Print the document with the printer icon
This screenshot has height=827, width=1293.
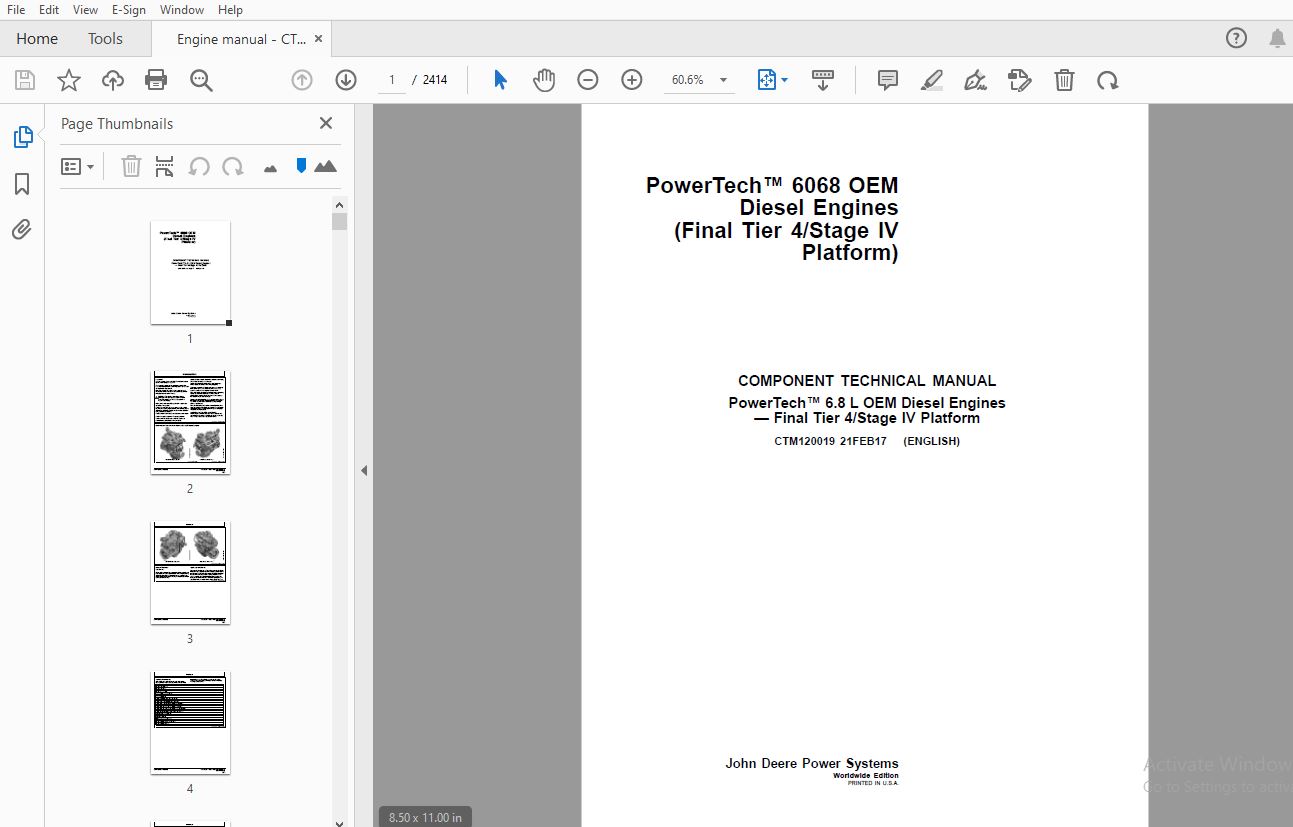coord(156,80)
